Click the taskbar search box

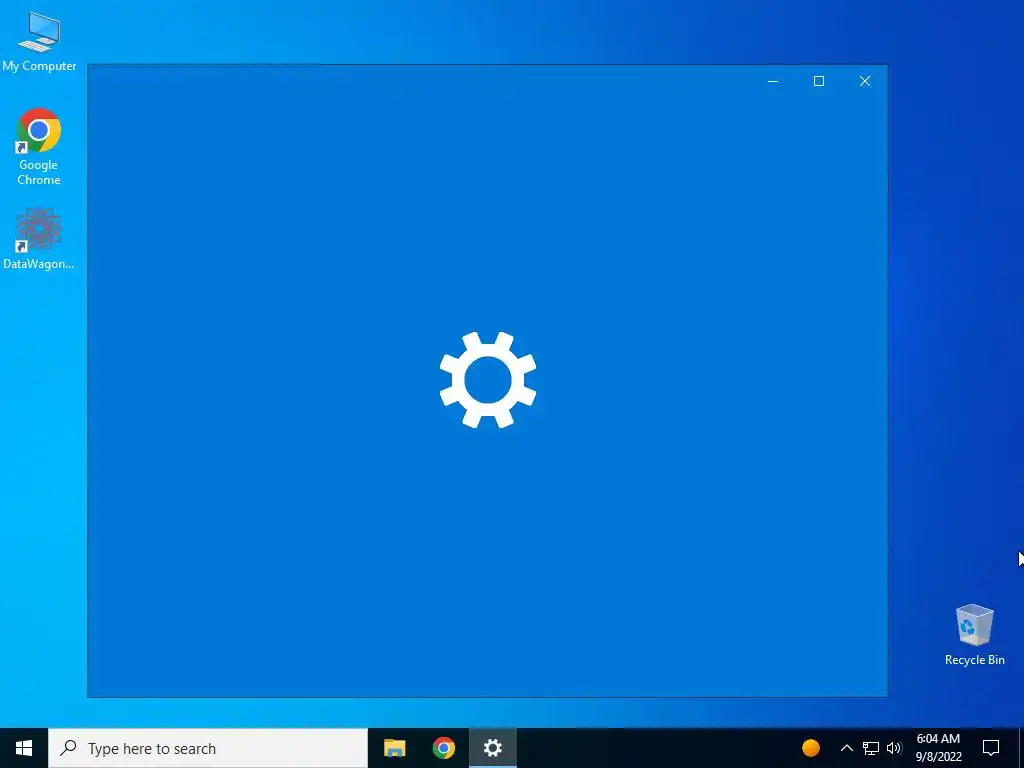click(208, 748)
